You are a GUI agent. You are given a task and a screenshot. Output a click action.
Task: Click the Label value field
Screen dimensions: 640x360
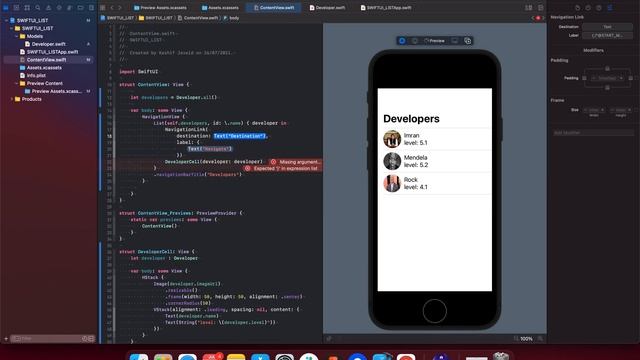[x=607, y=36]
